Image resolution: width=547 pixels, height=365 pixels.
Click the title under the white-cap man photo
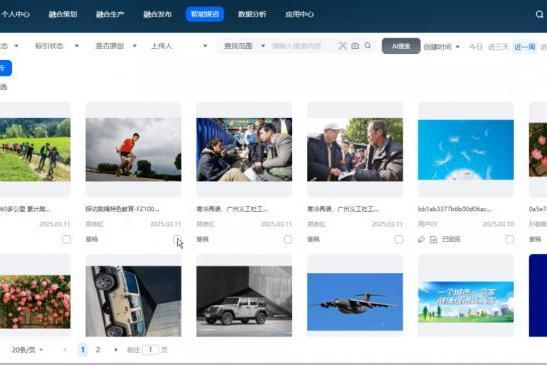tap(343, 209)
